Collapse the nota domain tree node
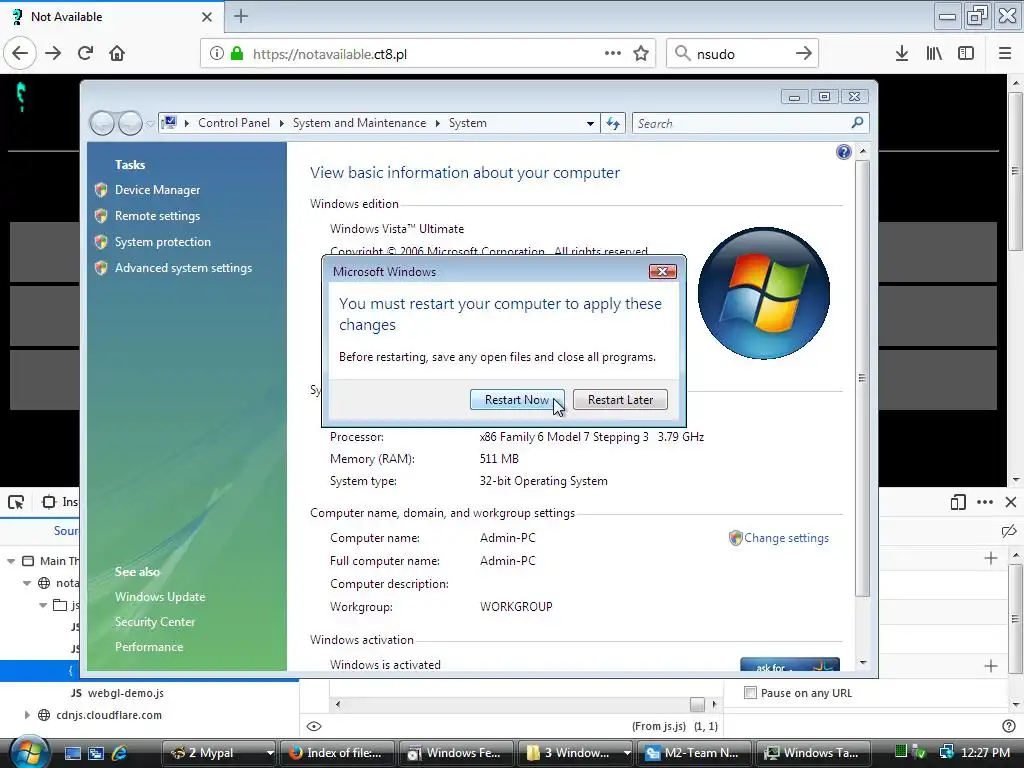This screenshot has width=1024, height=768. (27, 583)
